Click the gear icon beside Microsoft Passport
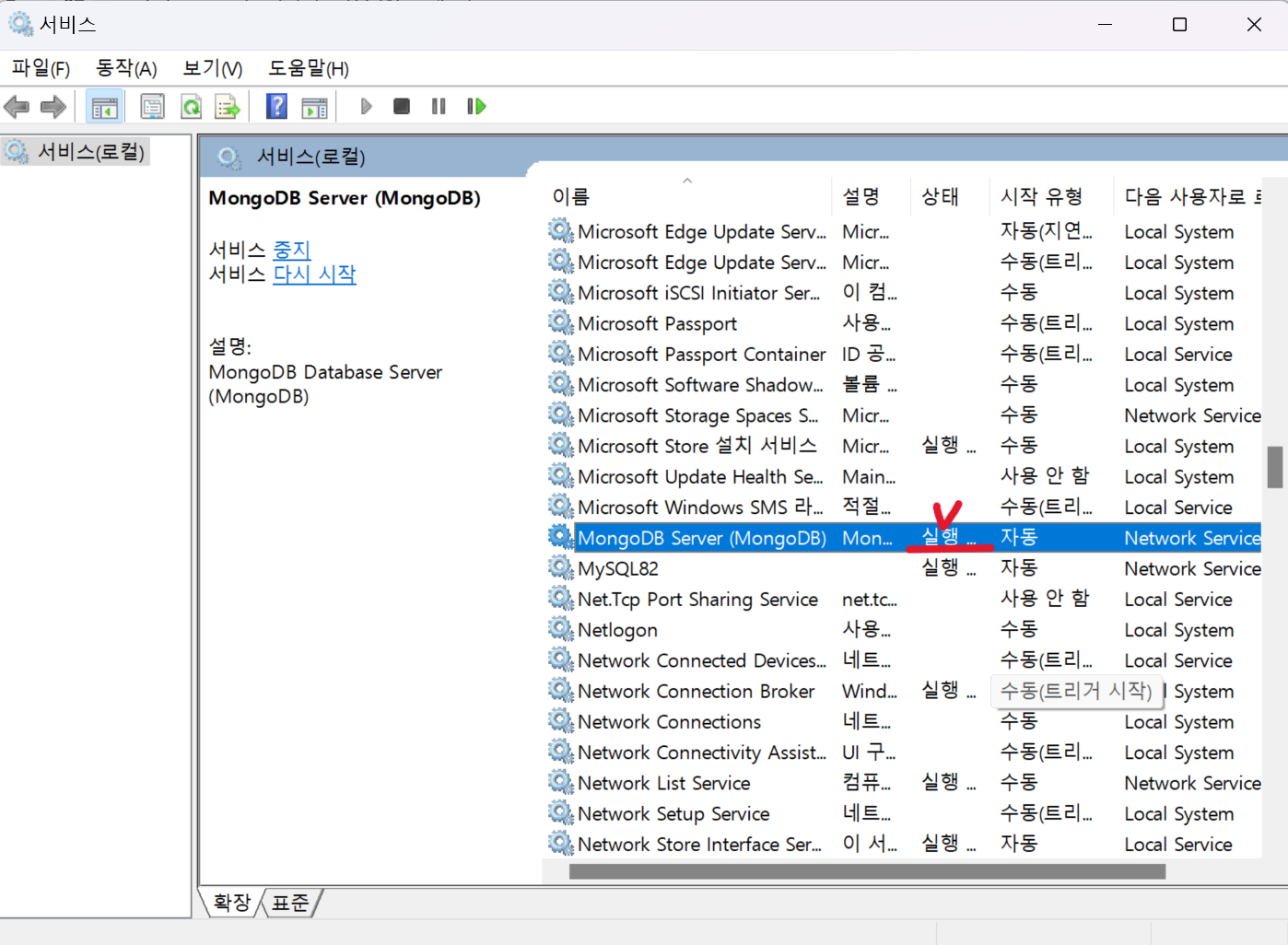 coord(561,321)
